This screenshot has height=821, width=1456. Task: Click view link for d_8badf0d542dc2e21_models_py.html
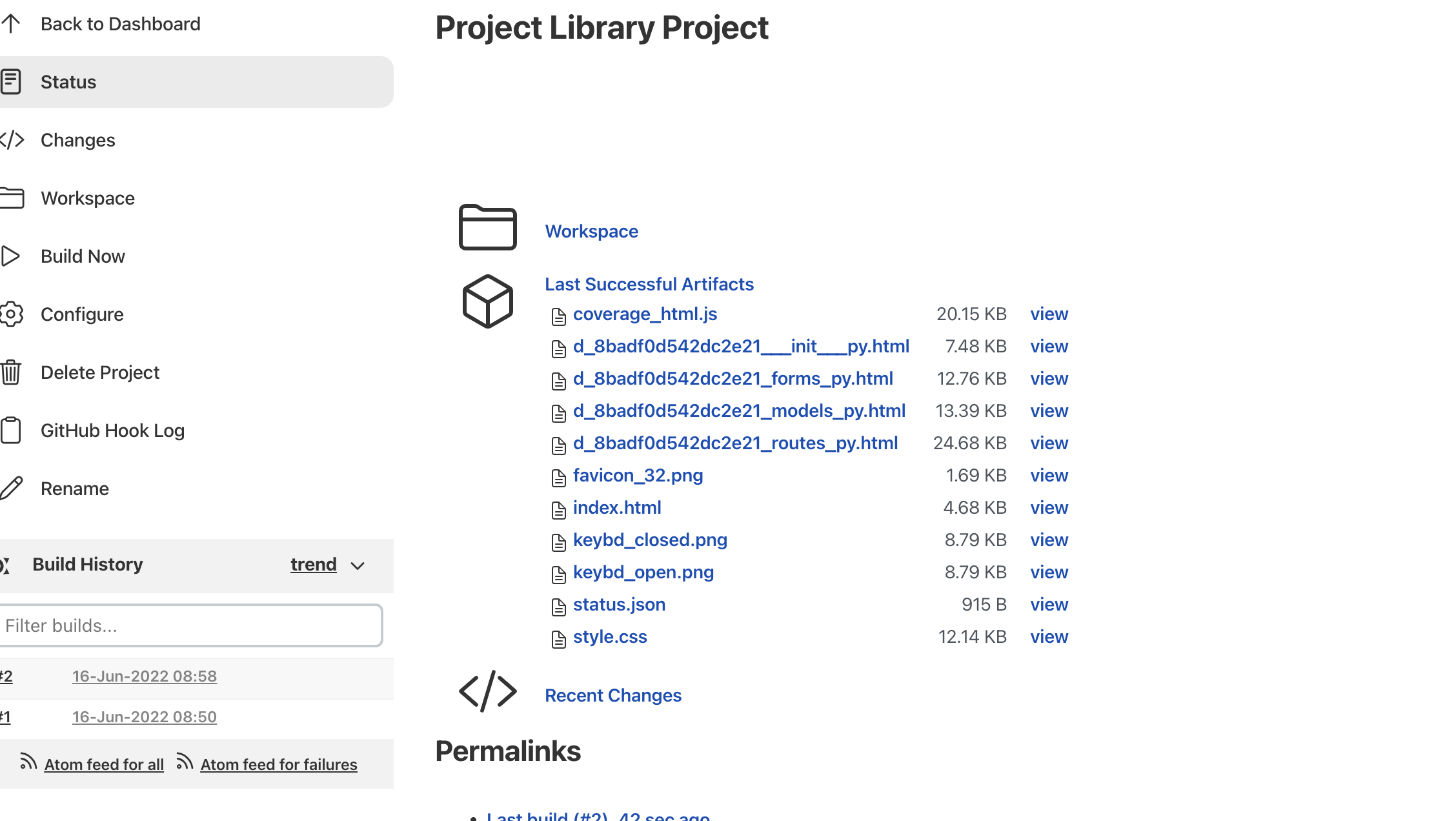point(1049,411)
